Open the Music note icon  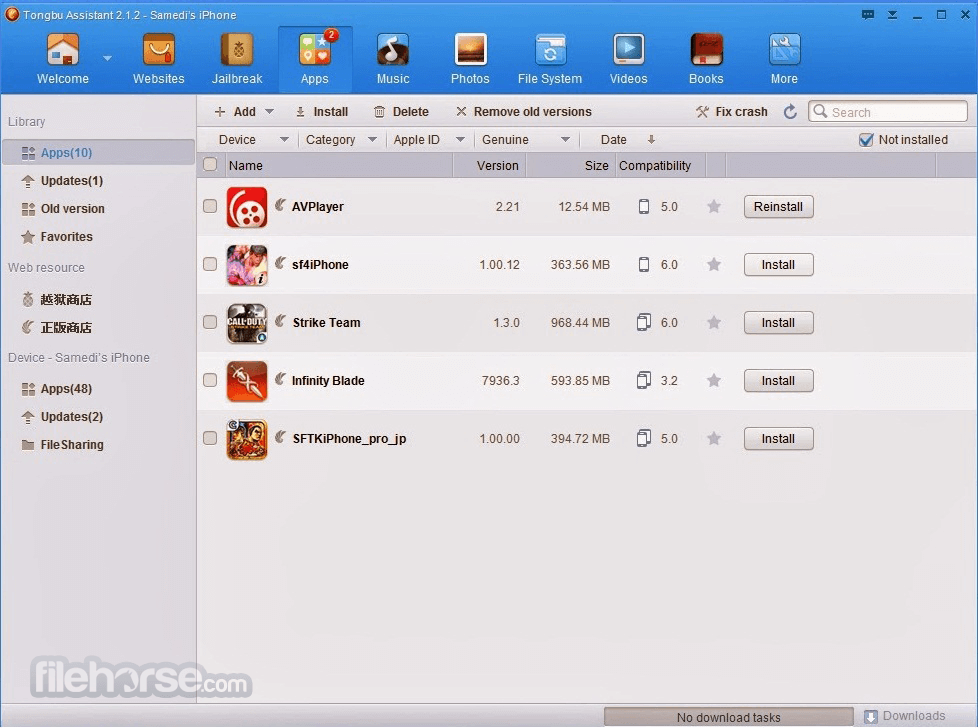click(393, 50)
